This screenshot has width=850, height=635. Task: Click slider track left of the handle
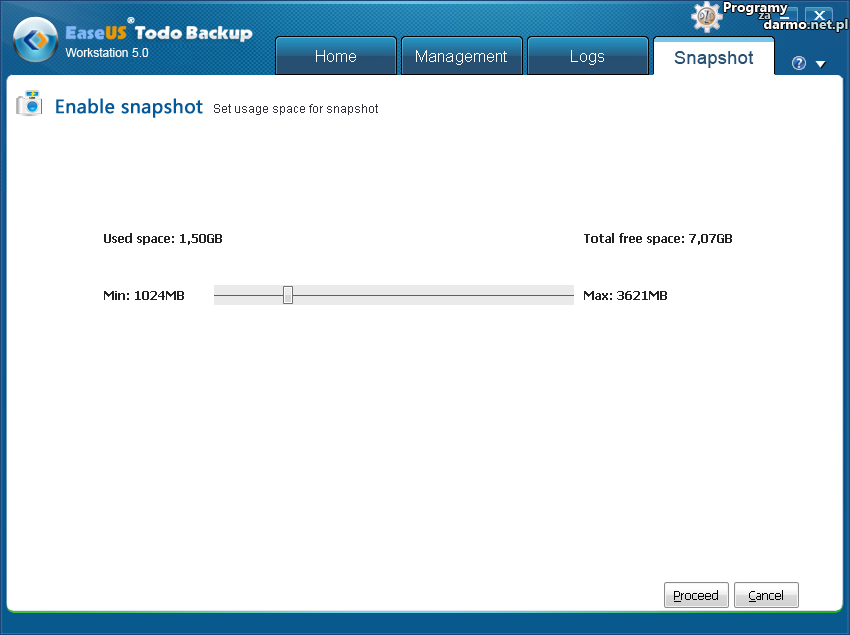click(x=248, y=295)
